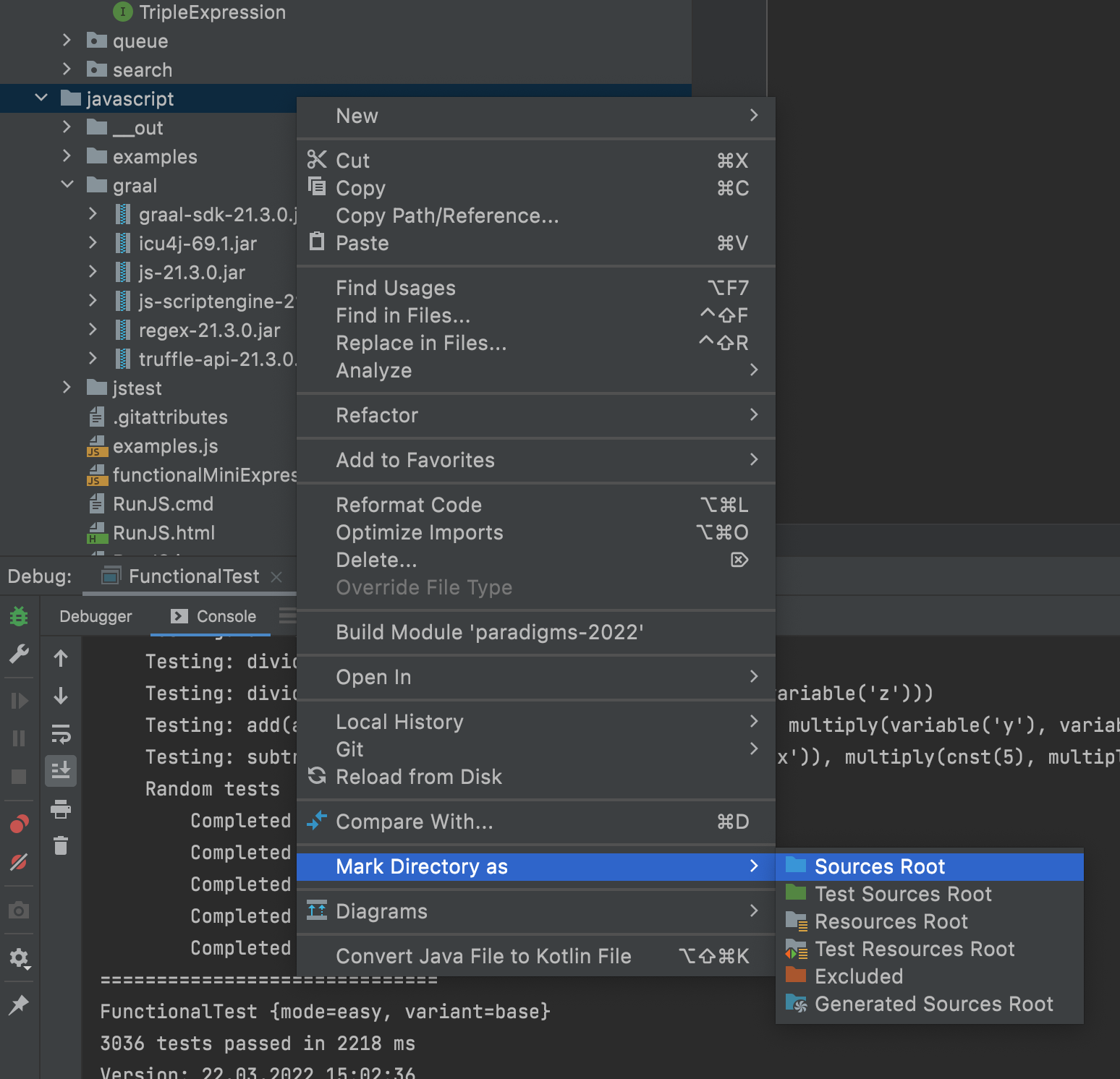Image resolution: width=1120 pixels, height=1079 pixels.
Task: Choose Test Sources Root option
Action: pos(929,894)
